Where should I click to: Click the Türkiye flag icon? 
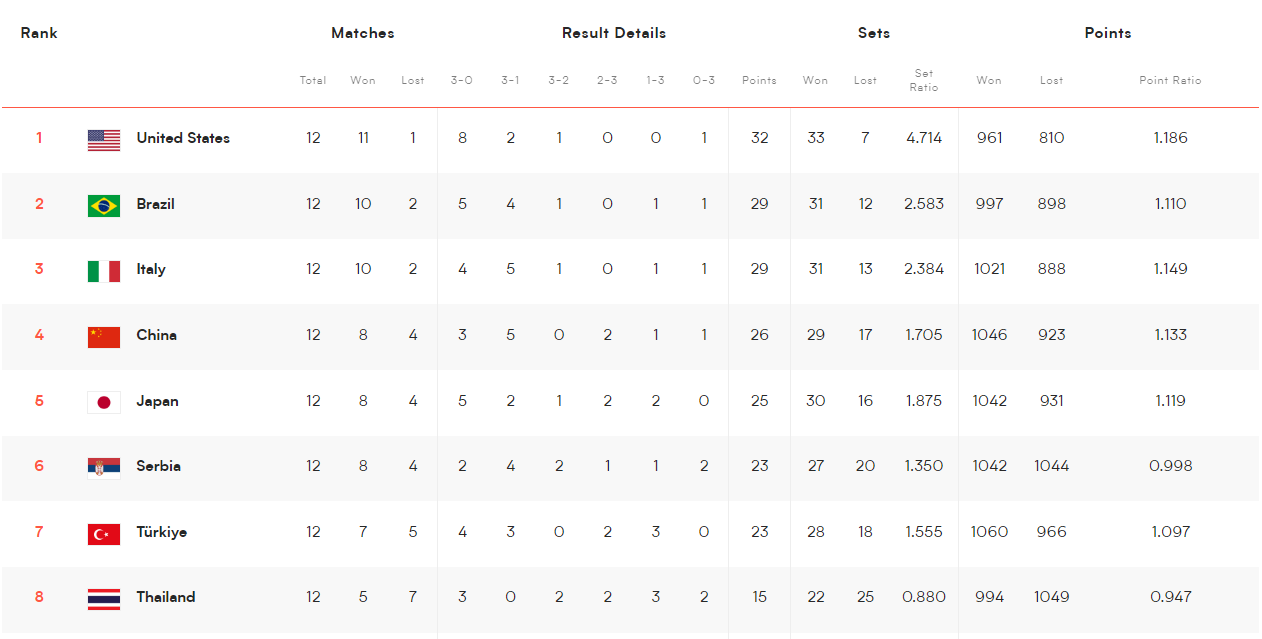[x=104, y=533]
